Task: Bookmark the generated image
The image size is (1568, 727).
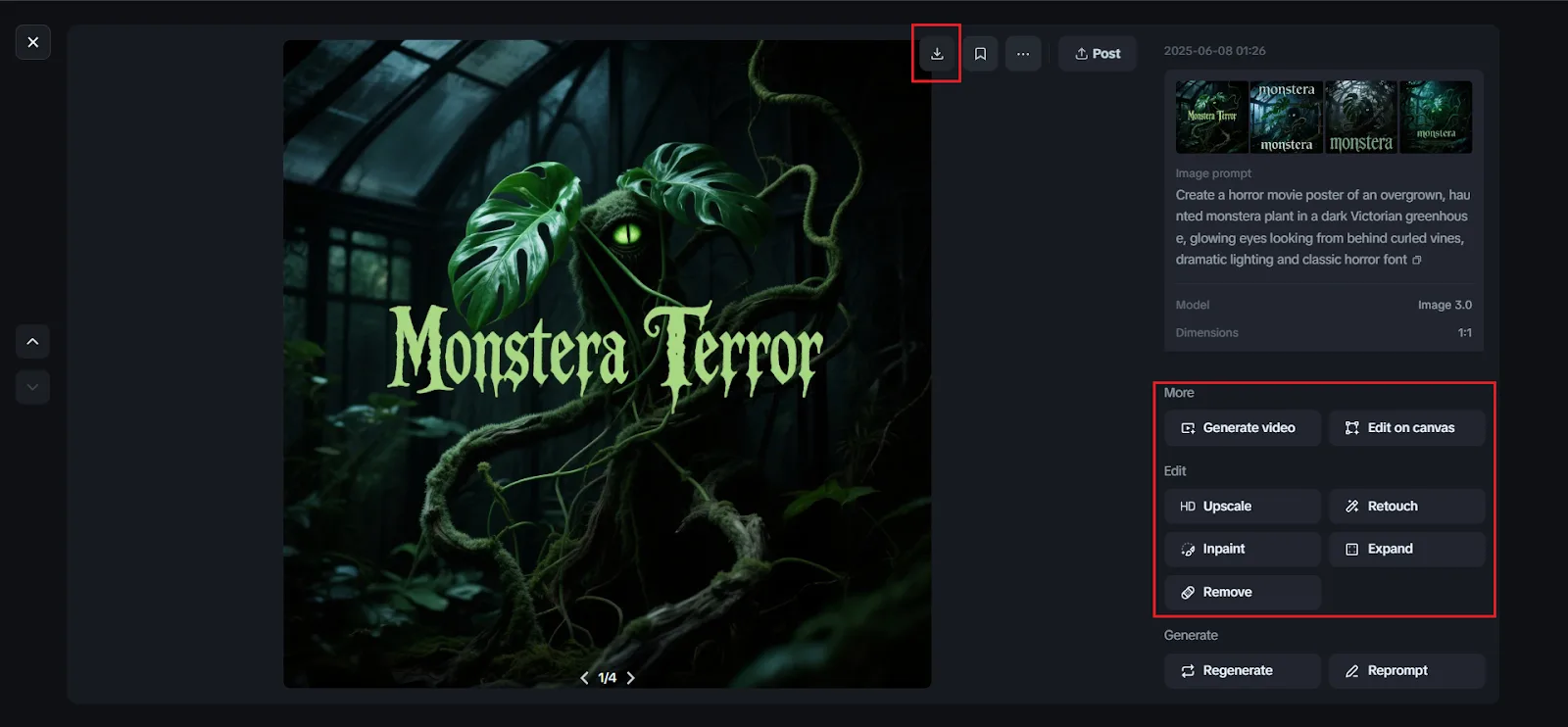Action: [980, 54]
